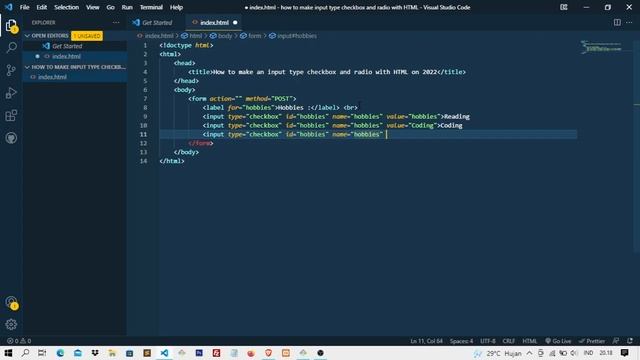Image resolution: width=640 pixels, height=360 pixels.
Task: Click the unsaved dot on index.html tab
Action: click(x=235, y=22)
